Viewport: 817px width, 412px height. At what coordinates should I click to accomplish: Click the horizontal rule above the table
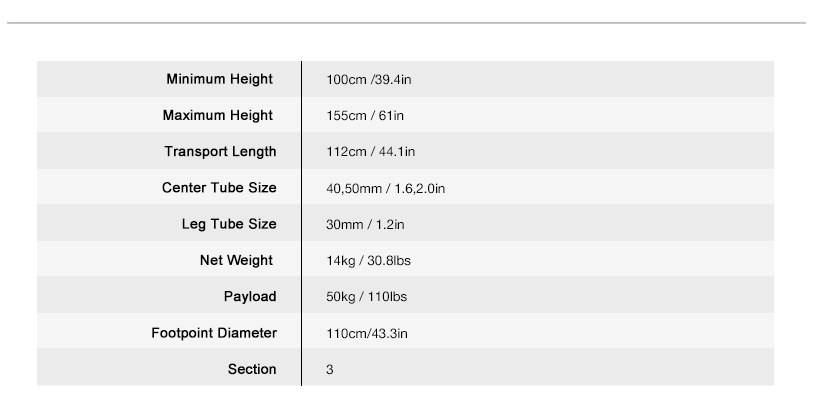[x=406, y=23]
